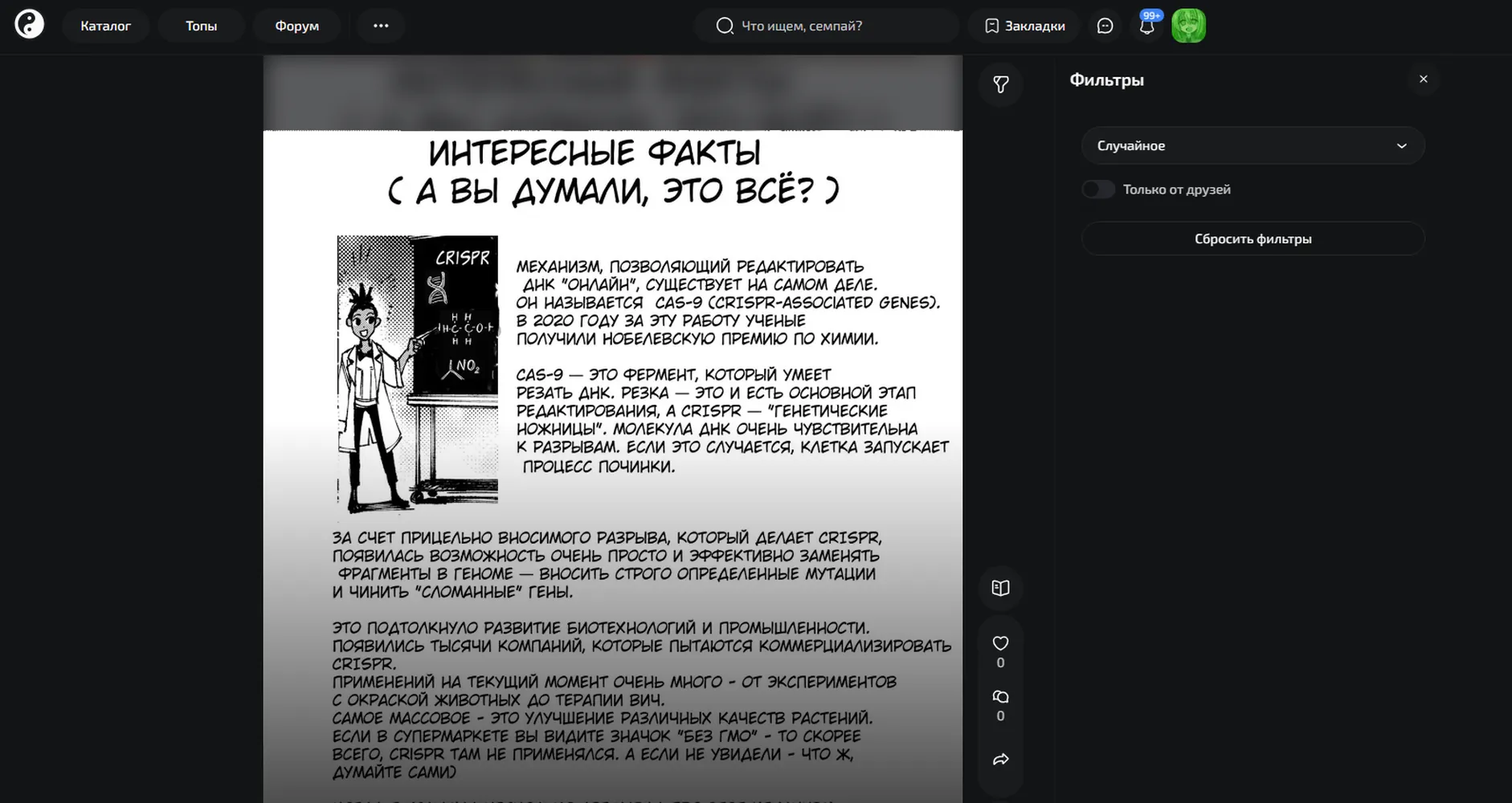This screenshot has height=803, width=1512.
Task: Click the CRISPR scientist illustration
Action: point(417,373)
